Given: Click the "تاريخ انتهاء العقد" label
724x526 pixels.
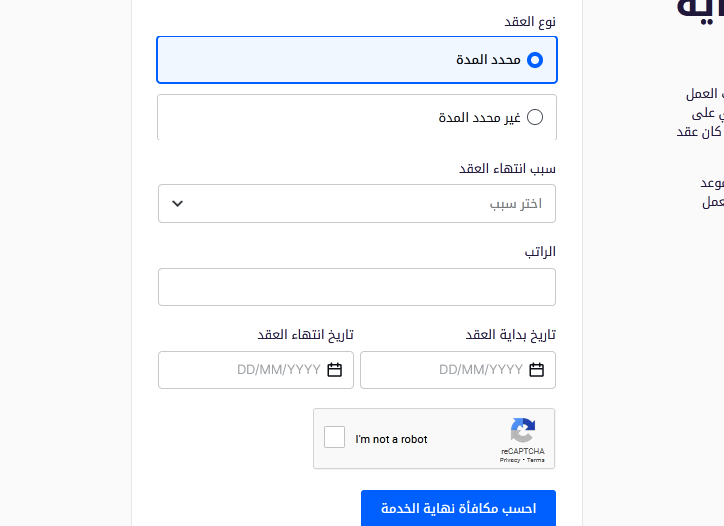Looking at the screenshot, I should coord(306,334).
